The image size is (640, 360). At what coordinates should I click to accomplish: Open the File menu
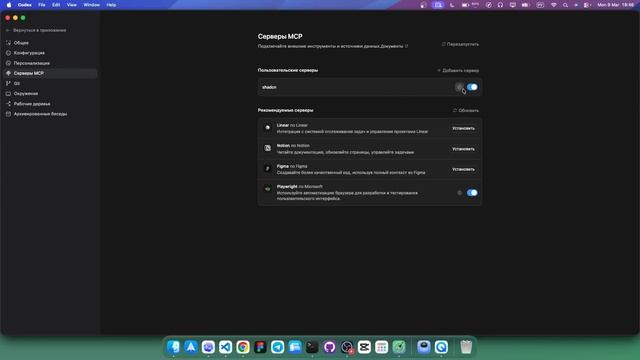[42, 5]
